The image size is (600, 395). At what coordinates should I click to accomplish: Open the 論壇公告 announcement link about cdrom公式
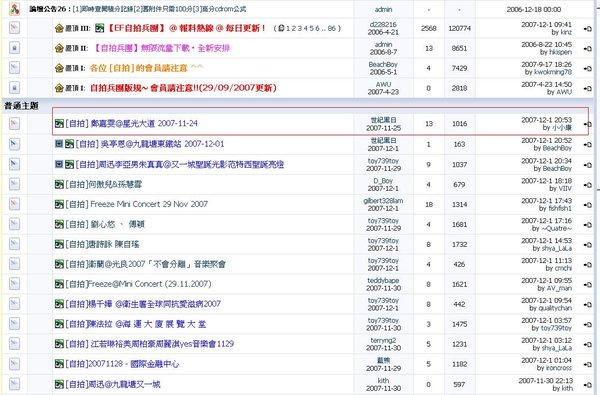point(159,9)
